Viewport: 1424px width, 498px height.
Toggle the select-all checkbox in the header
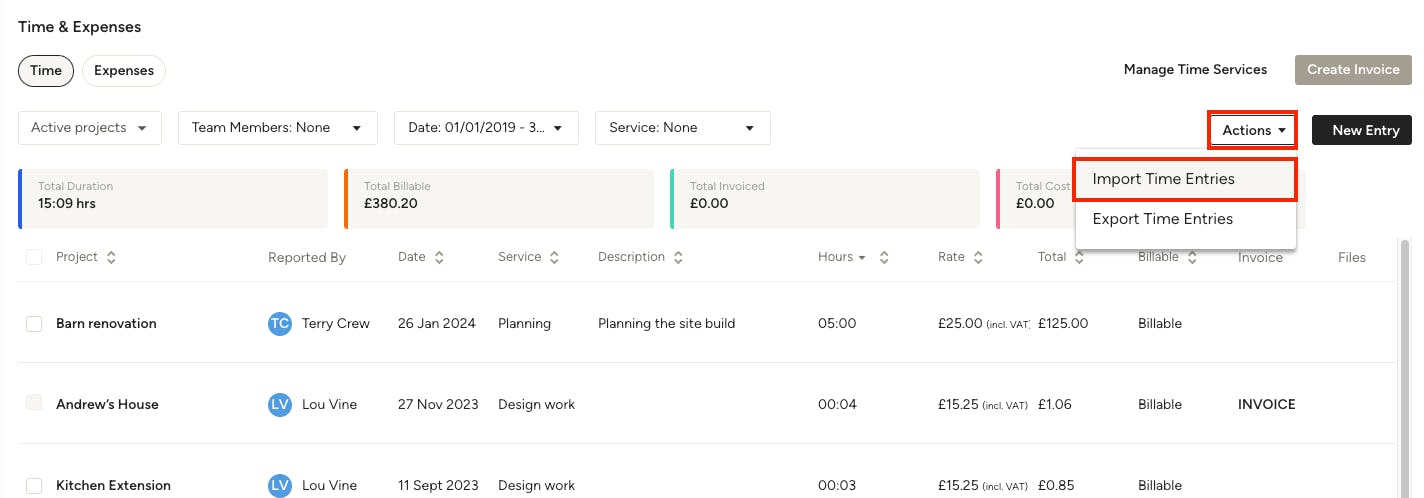[34, 257]
